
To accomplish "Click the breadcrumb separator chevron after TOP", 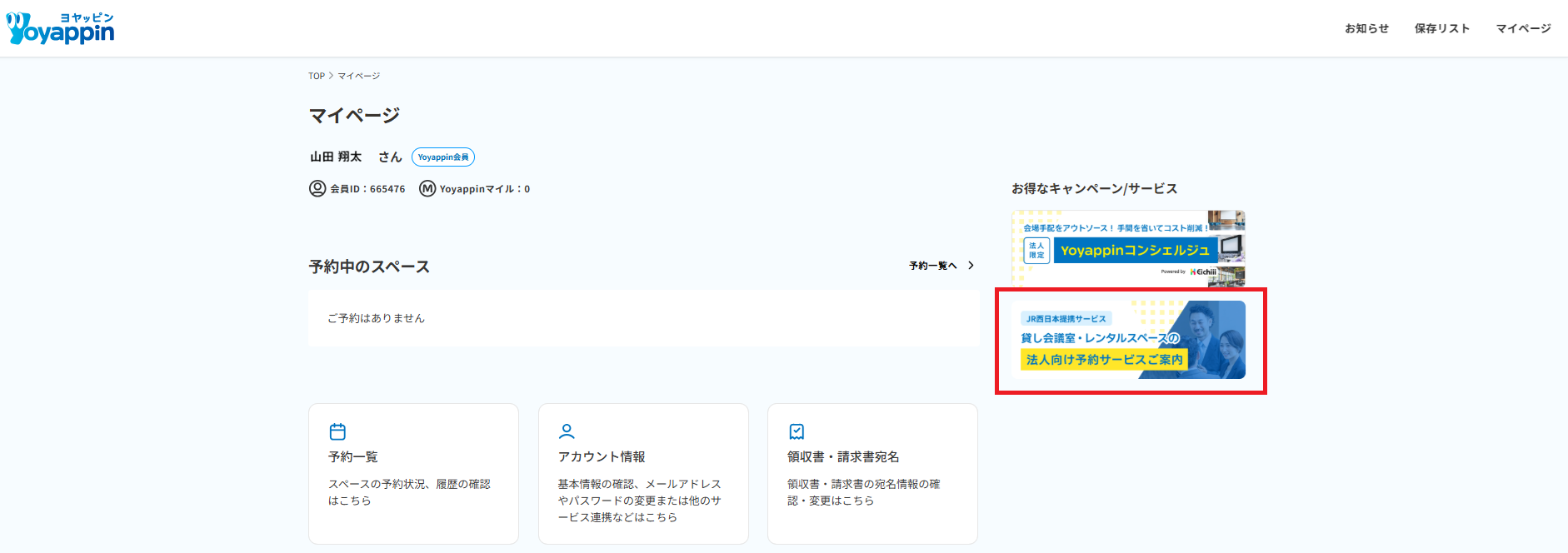I will coord(331,76).
